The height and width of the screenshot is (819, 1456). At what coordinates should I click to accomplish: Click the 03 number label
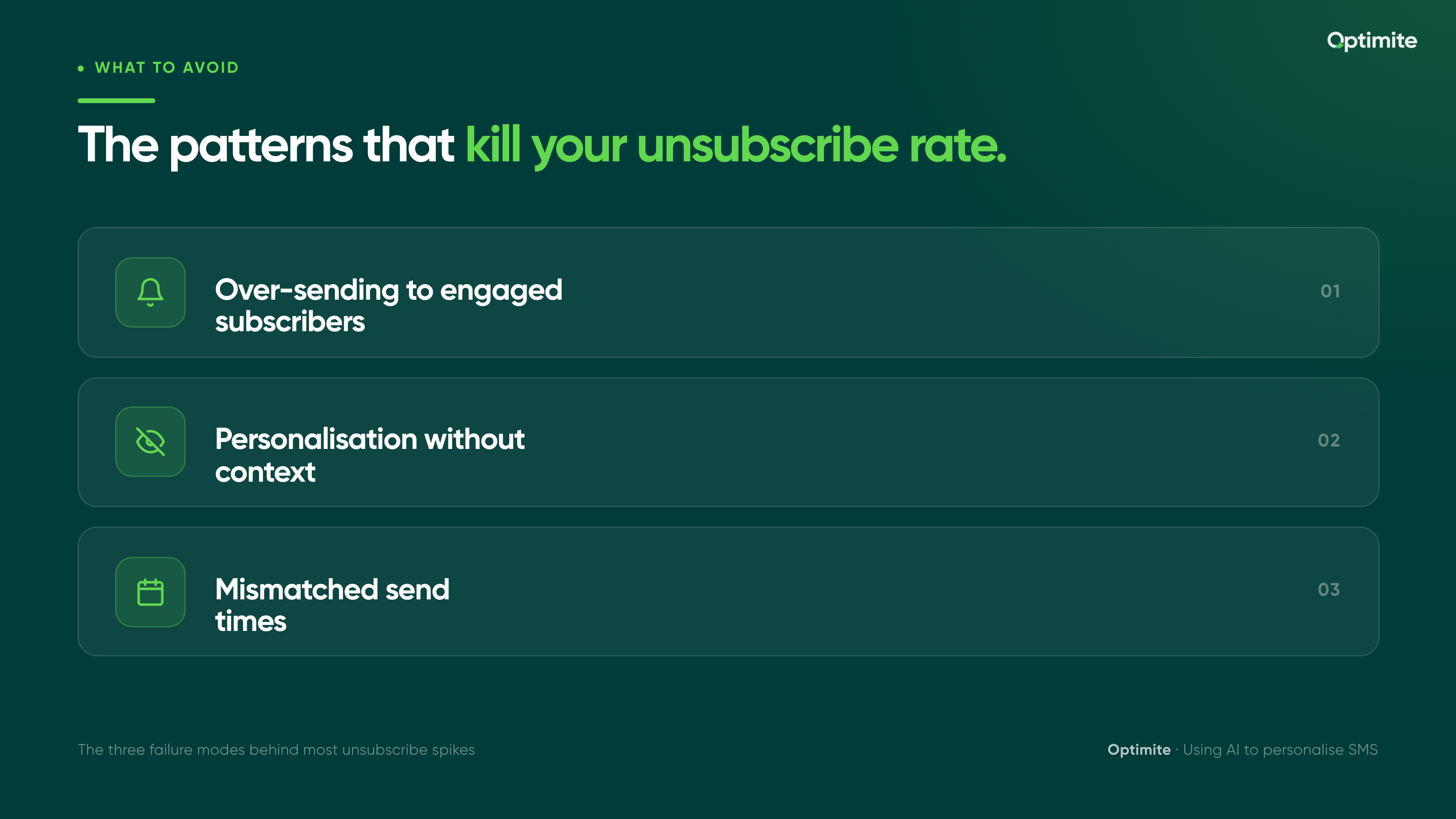1329,590
